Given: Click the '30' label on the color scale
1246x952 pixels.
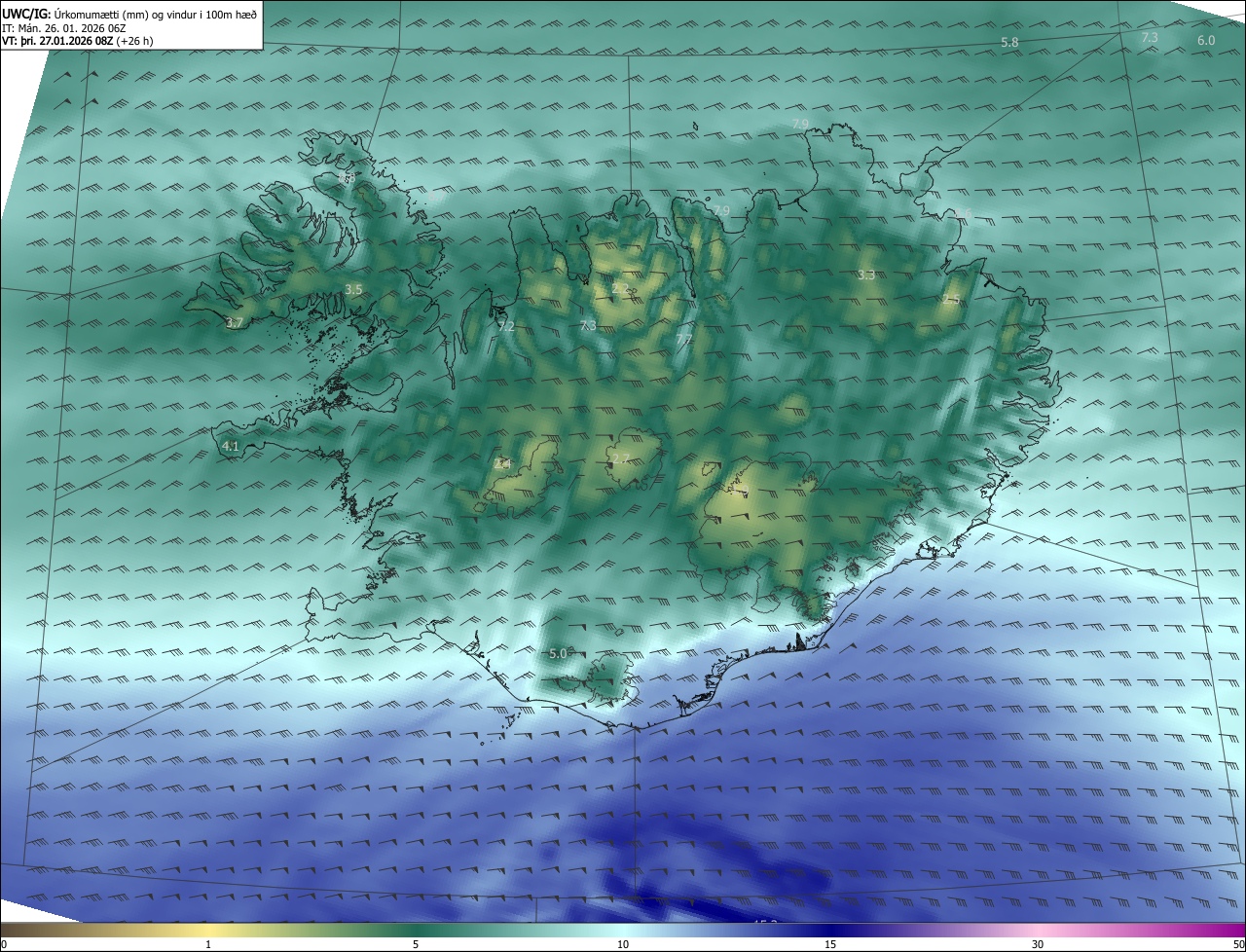Looking at the screenshot, I should [1038, 944].
